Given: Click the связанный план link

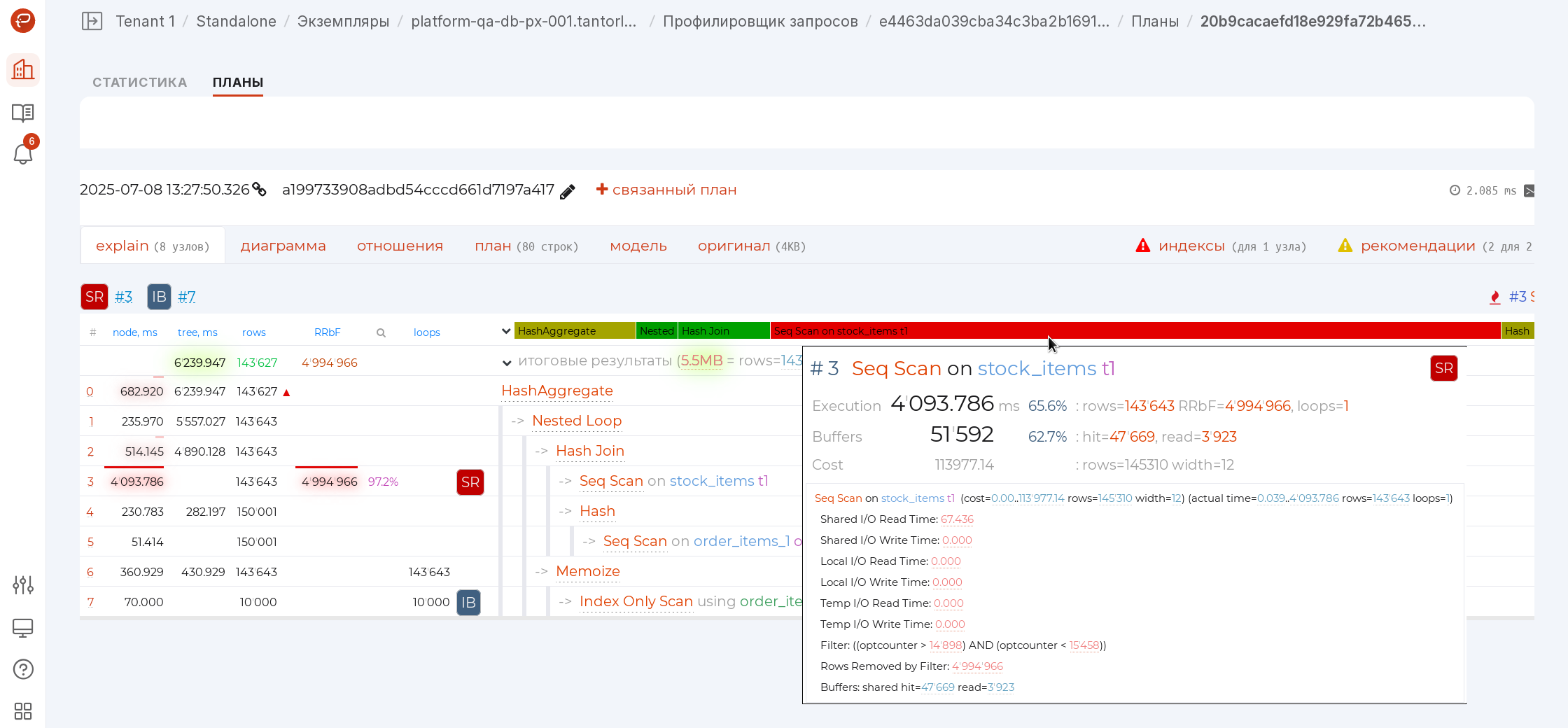Looking at the screenshot, I should (666, 190).
